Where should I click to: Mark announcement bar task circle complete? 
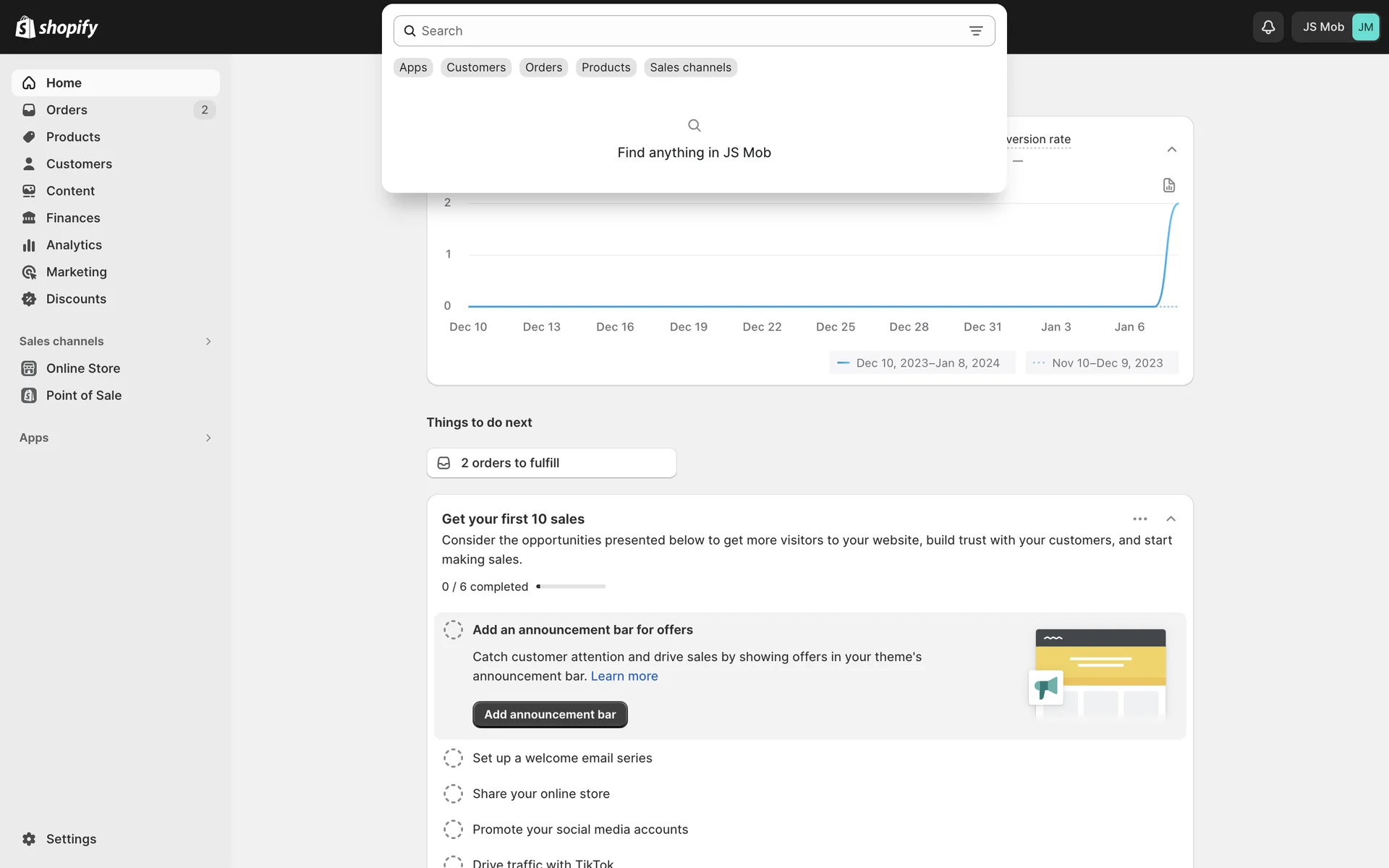pos(453,630)
